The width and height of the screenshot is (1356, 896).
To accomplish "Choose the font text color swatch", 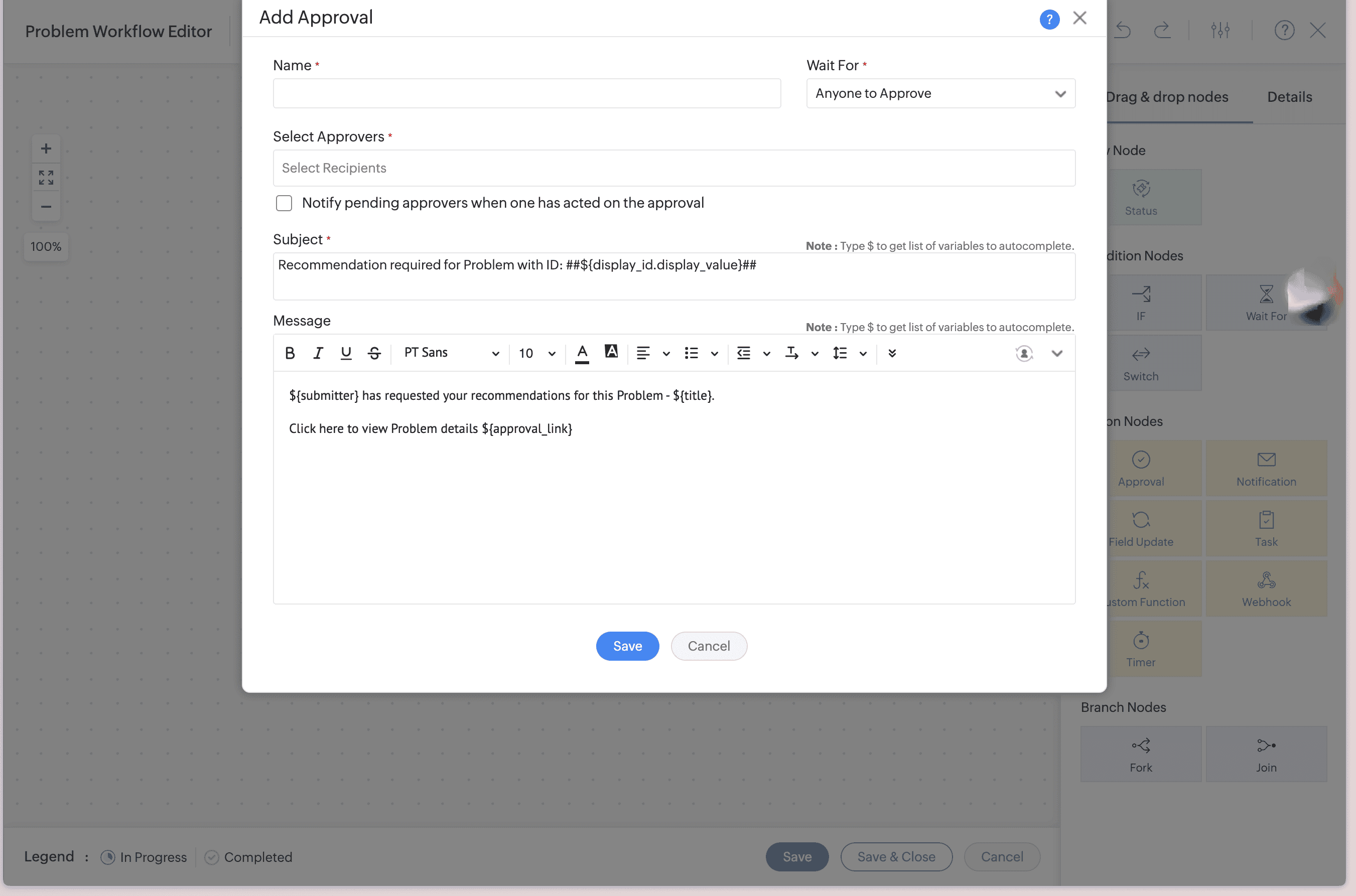I will point(582,353).
